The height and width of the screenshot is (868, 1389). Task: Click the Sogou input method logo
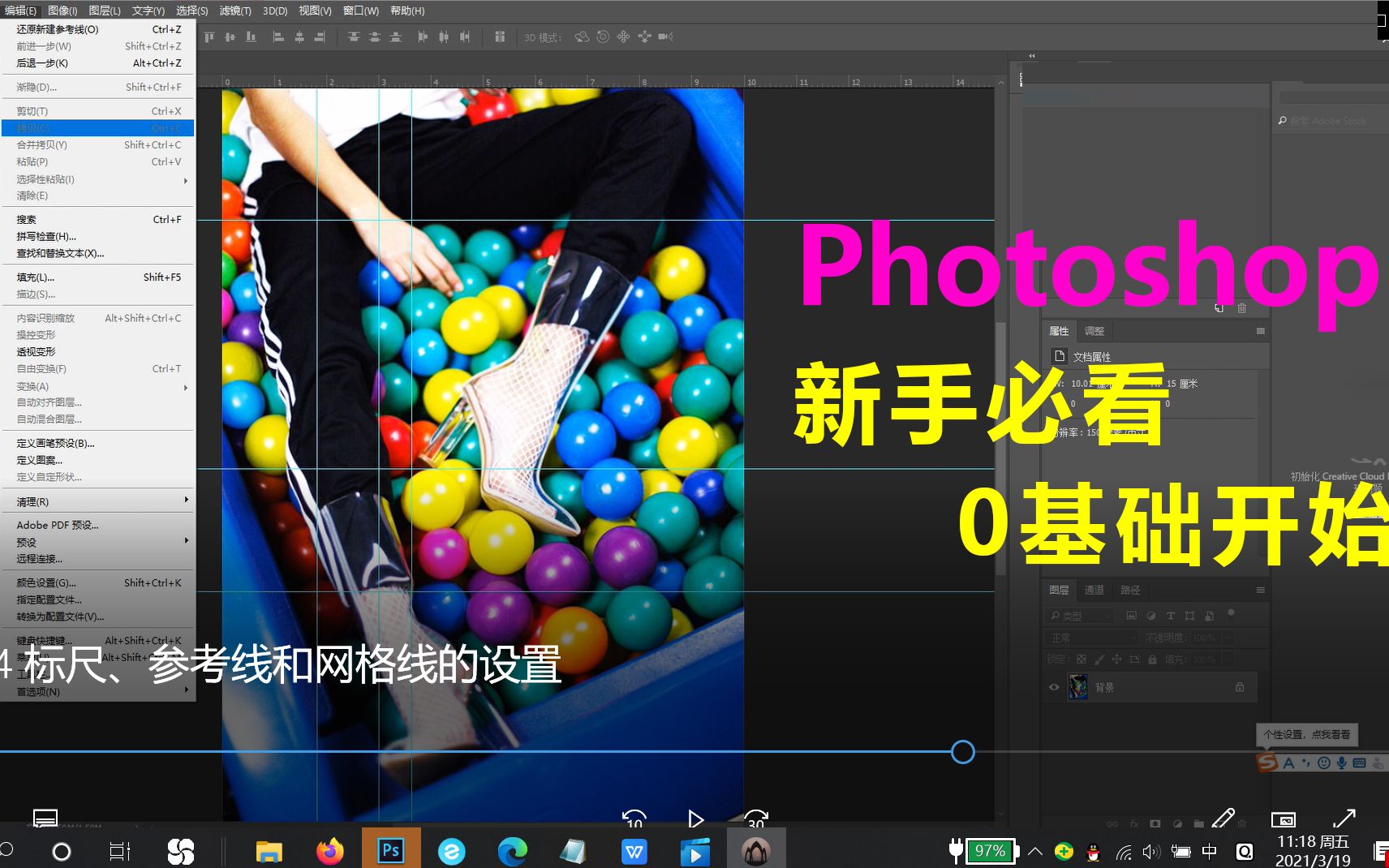tap(1267, 763)
